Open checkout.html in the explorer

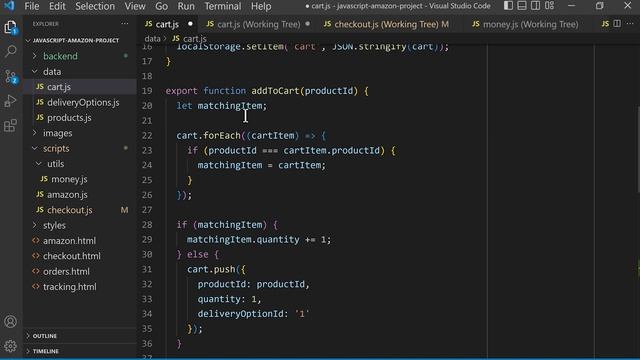(x=80, y=256)
